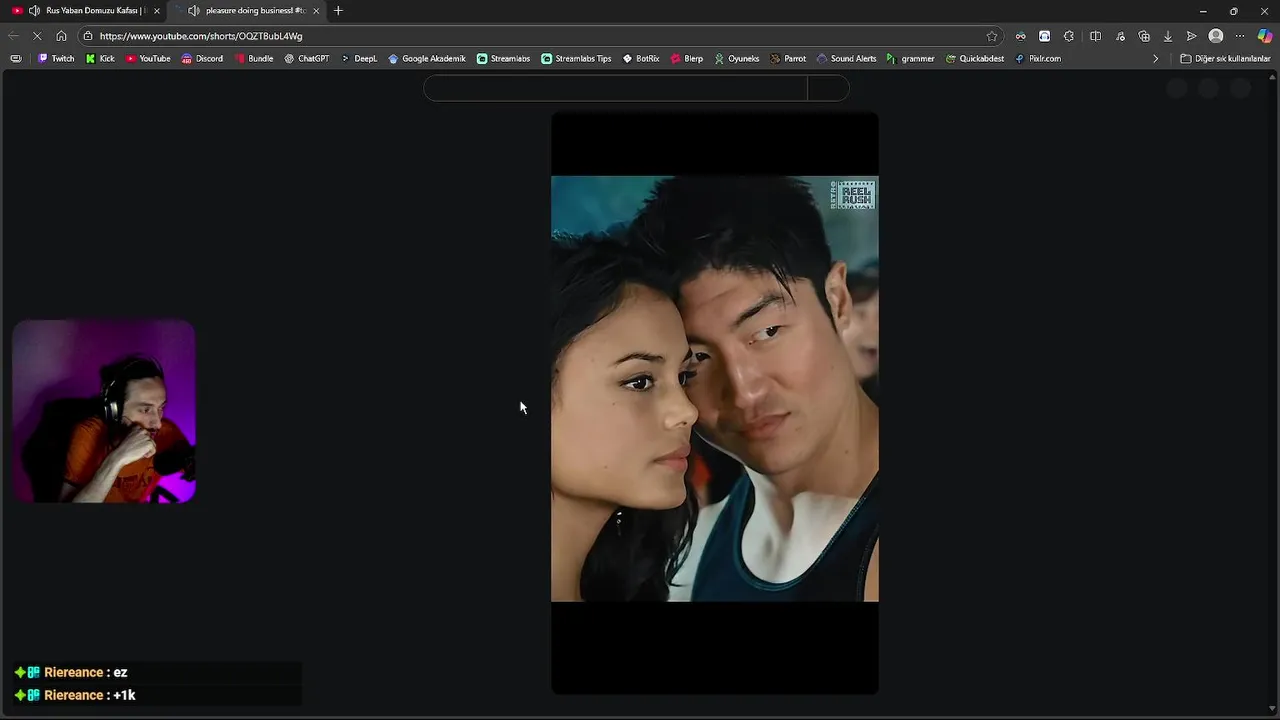Click the YouTube shorts URL address bar
1280x720 pixels.
pyautogui.click(x=540, y=36)
